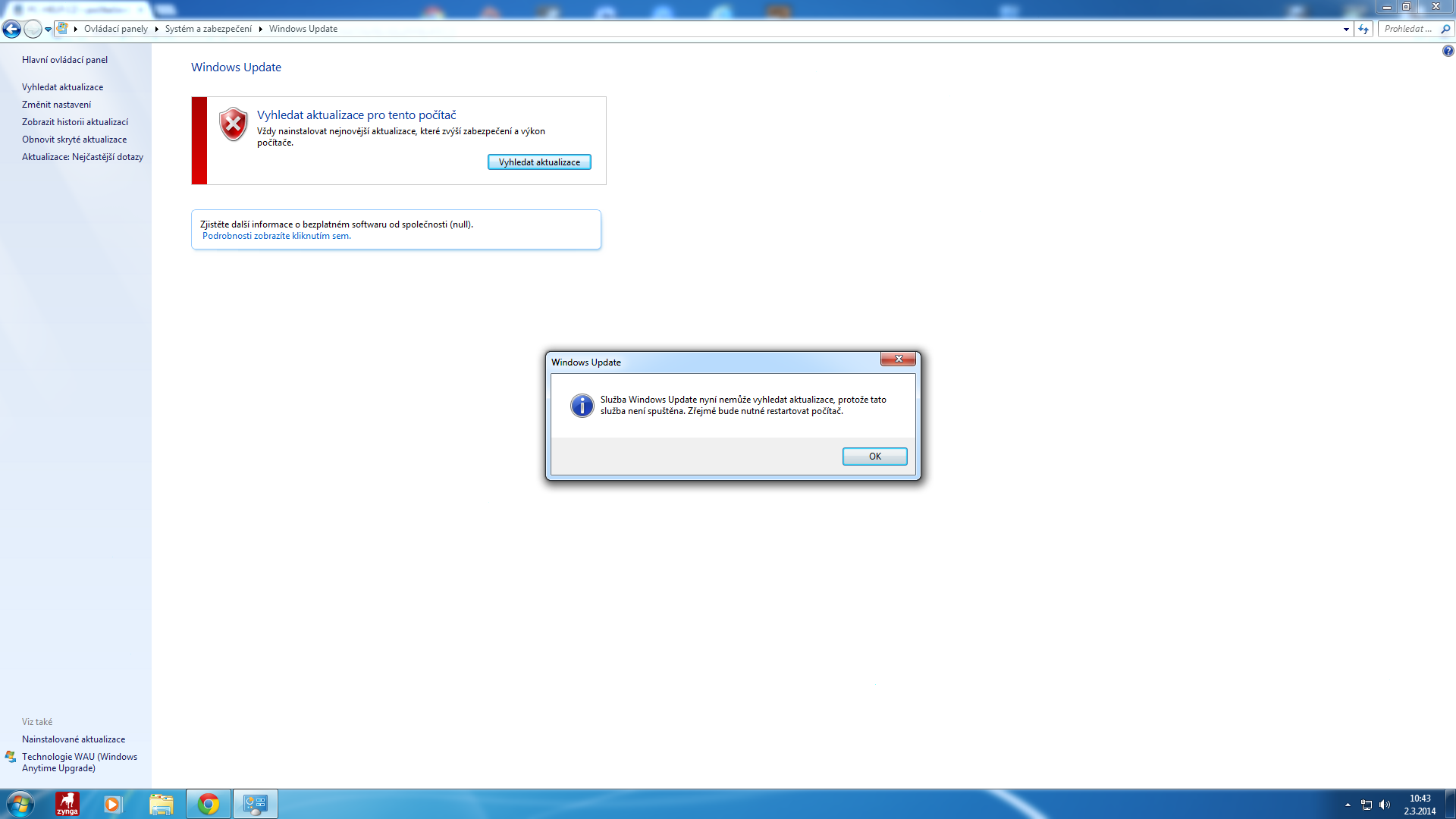
Task: Open Podrobnosti zobrazíte kliknutím sem link
Action: (x=276, y=236)
